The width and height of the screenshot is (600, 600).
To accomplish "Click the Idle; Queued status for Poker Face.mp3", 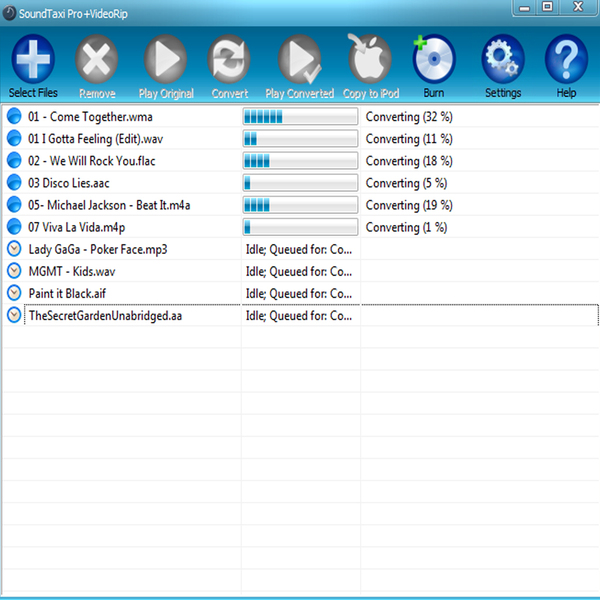I will coord(299,249).
